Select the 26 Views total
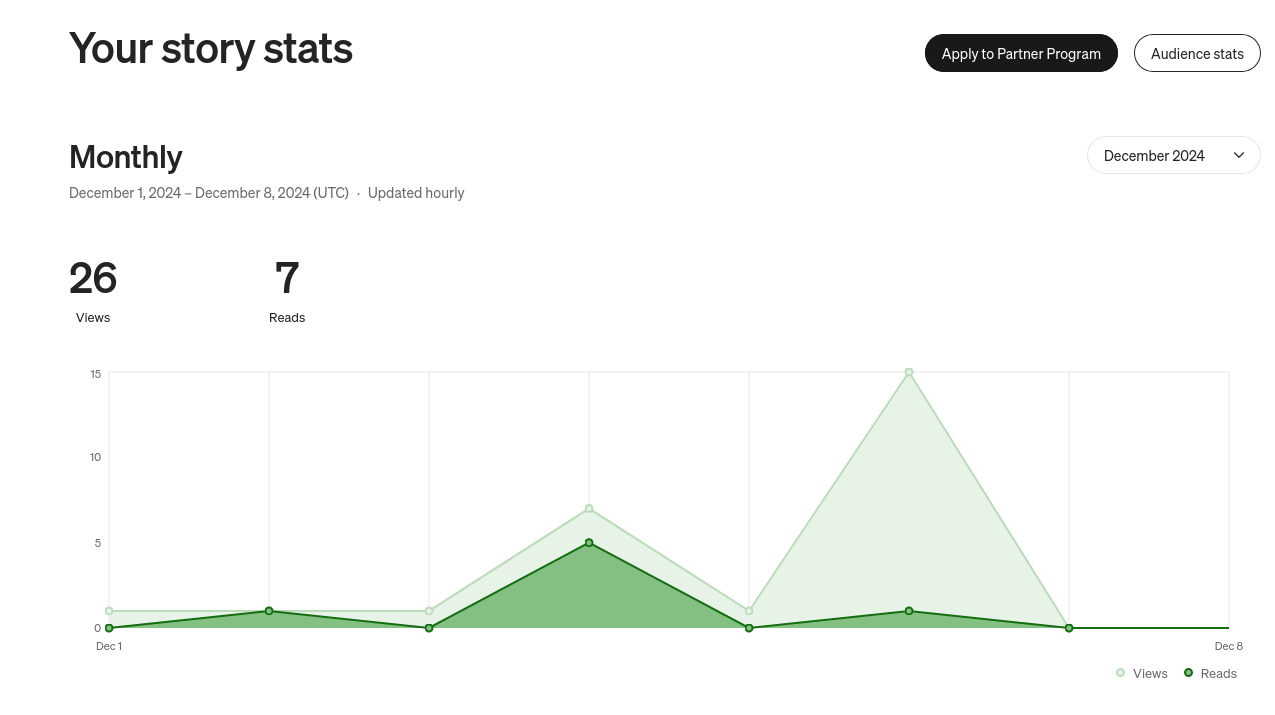 tap(93, 290)
